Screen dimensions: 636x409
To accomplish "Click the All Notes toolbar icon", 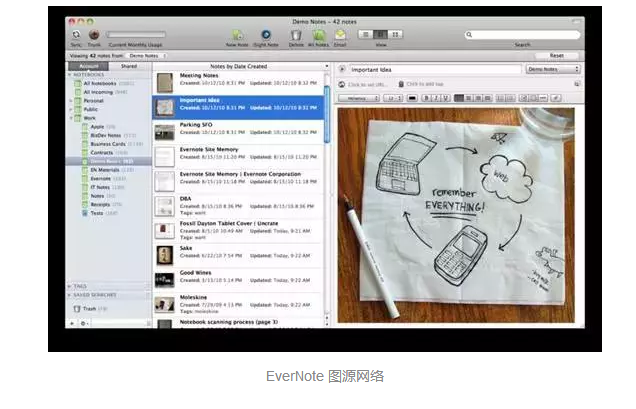I will [319, 35].
